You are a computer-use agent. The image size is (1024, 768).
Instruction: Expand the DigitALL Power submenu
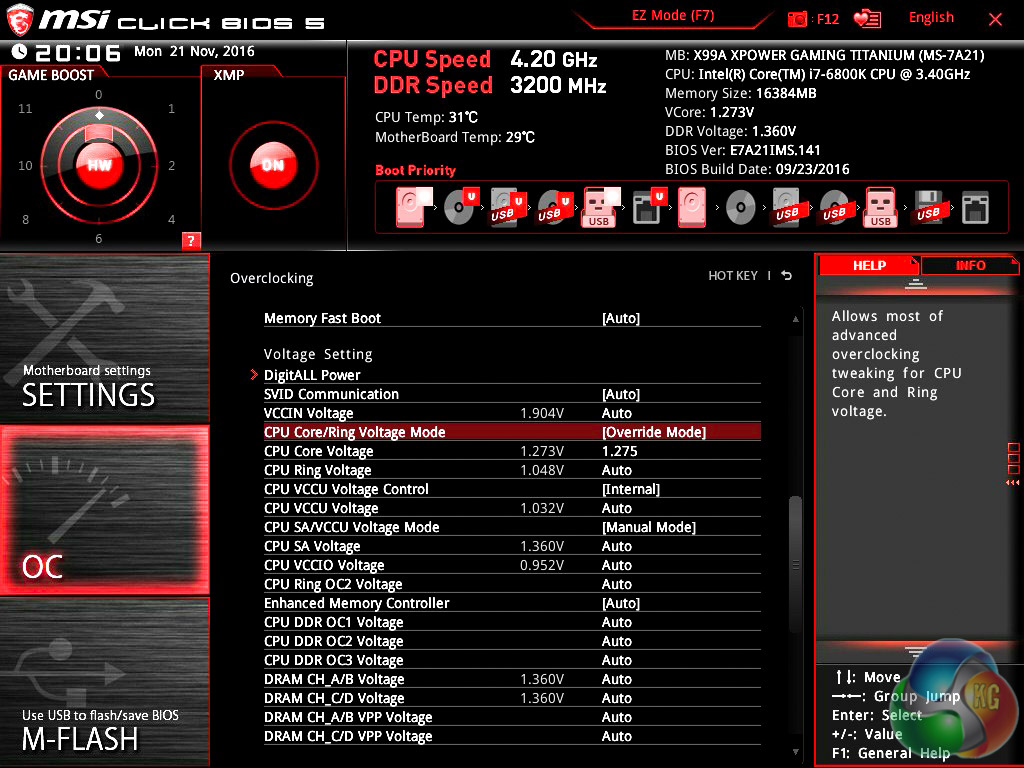312,375
